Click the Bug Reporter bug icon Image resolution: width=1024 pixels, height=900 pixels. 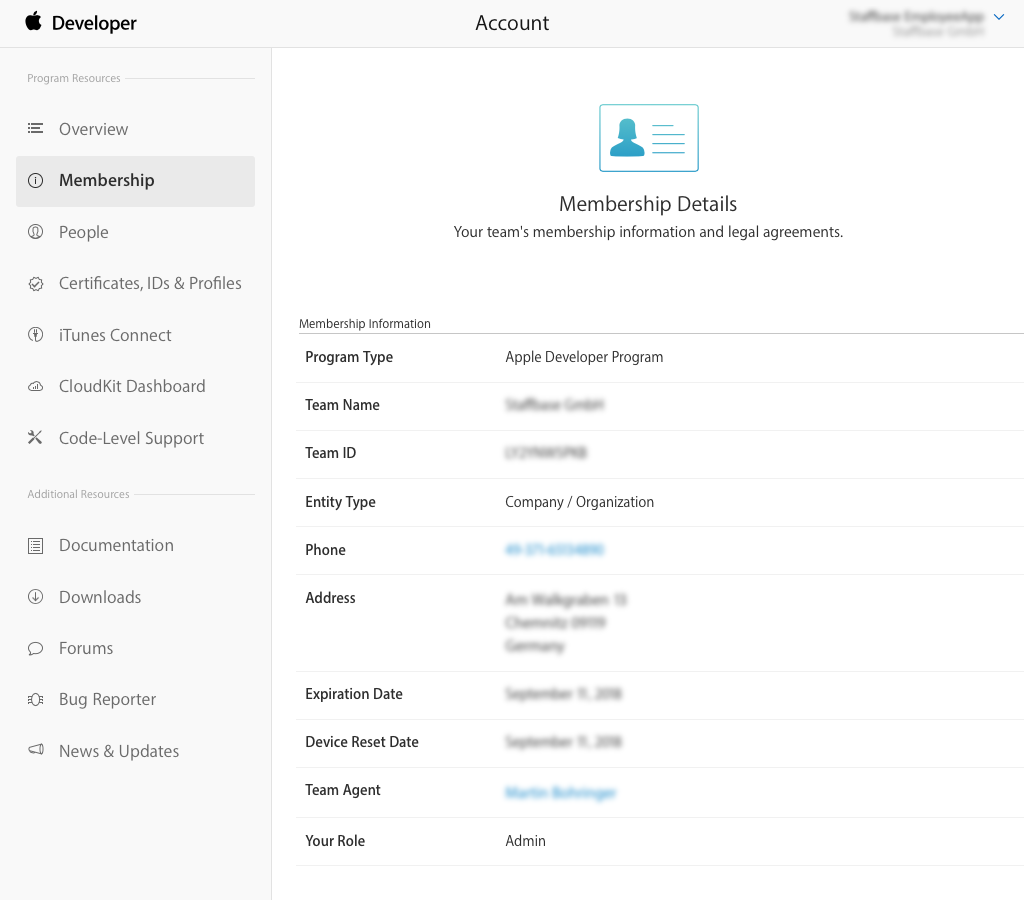coord(36,700)
